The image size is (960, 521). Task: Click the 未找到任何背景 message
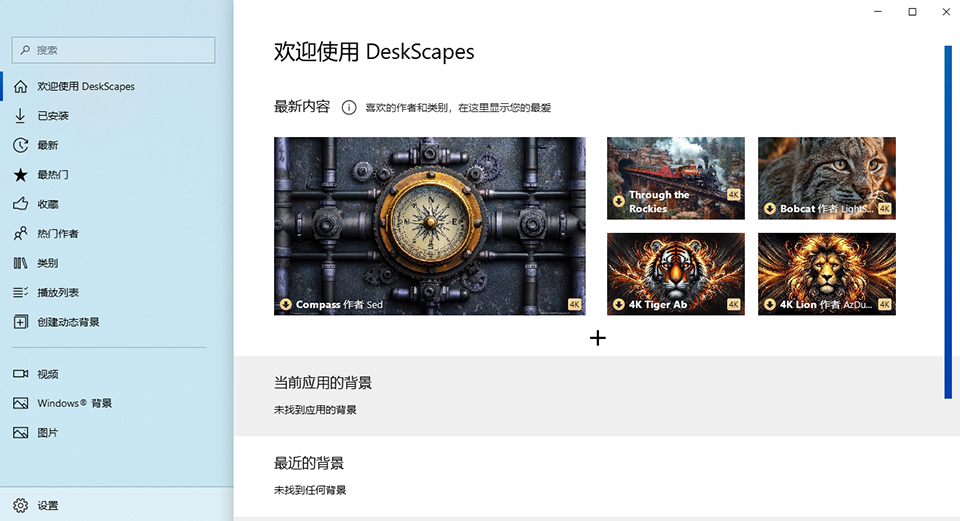pos(310,490)
